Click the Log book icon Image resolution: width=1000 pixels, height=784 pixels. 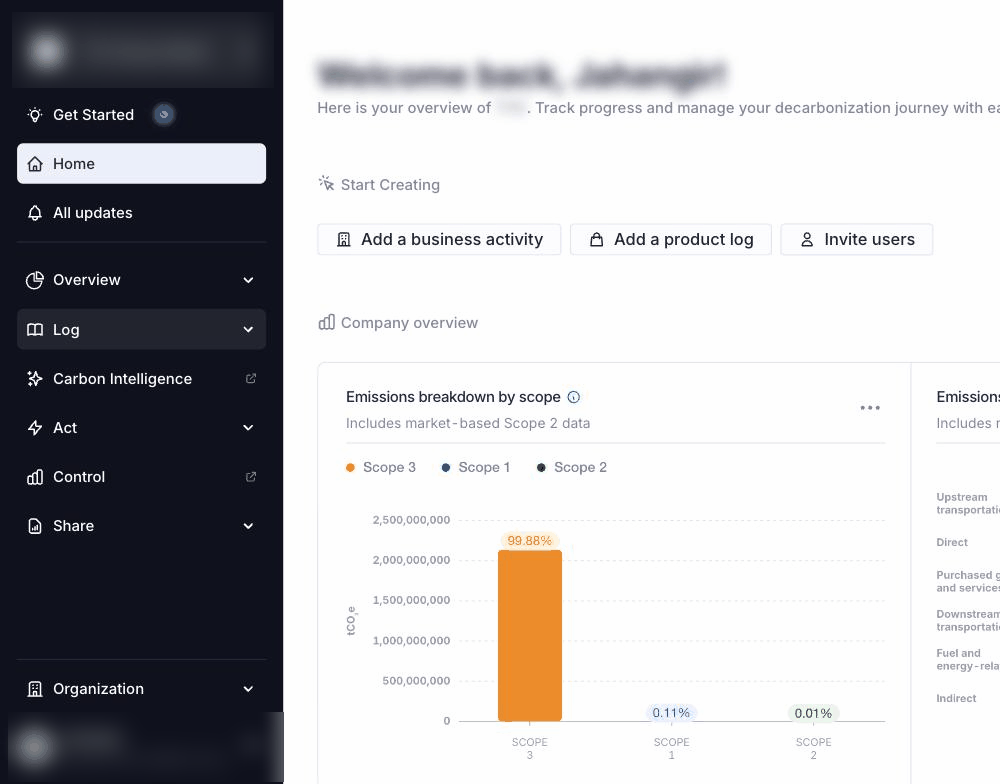[35, 330]
